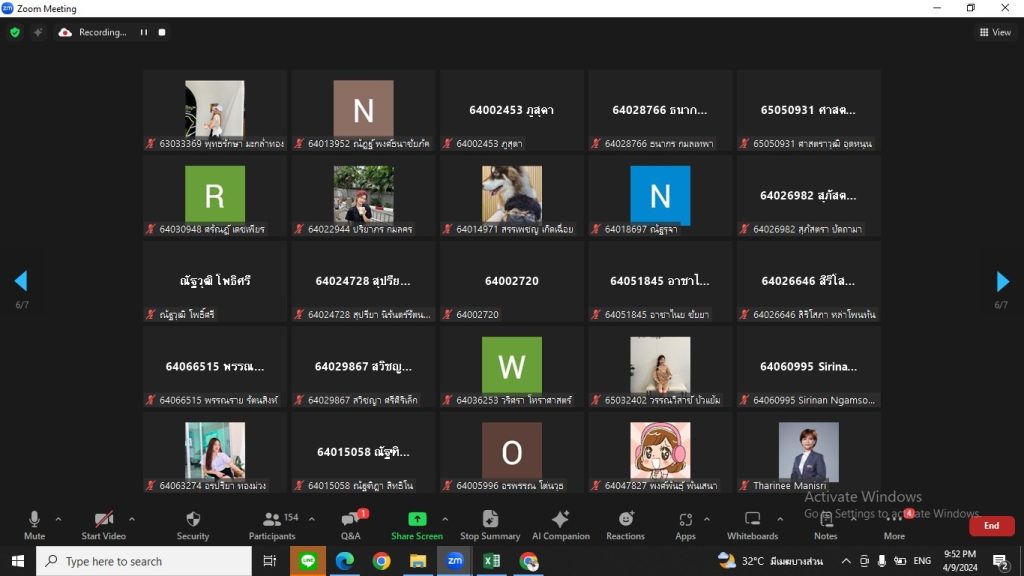Go to the previous participants page
Viewport: 1024px width, 576px height.
pos(21,281)
